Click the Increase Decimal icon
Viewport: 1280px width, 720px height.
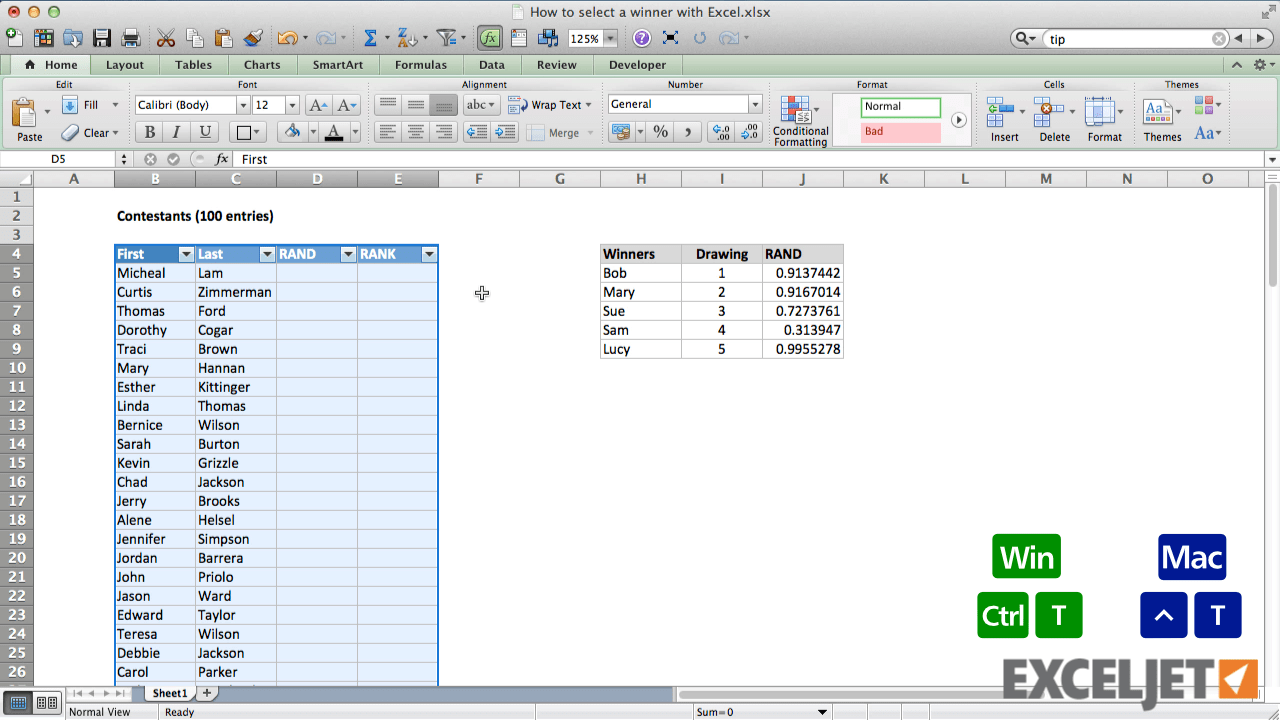pyautogui.click(x=721, y=131)
